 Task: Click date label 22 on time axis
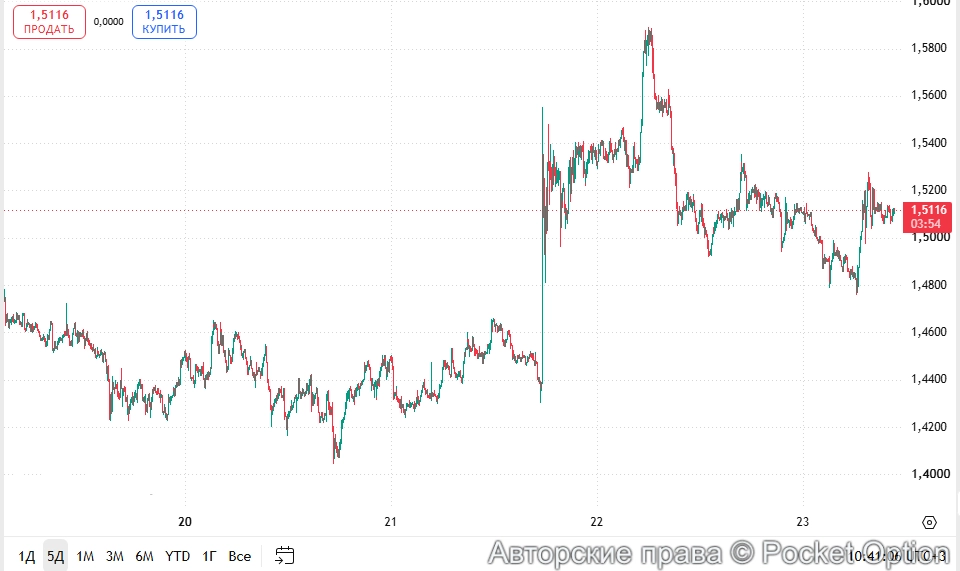pyautogui.click(x=596, y=522)
